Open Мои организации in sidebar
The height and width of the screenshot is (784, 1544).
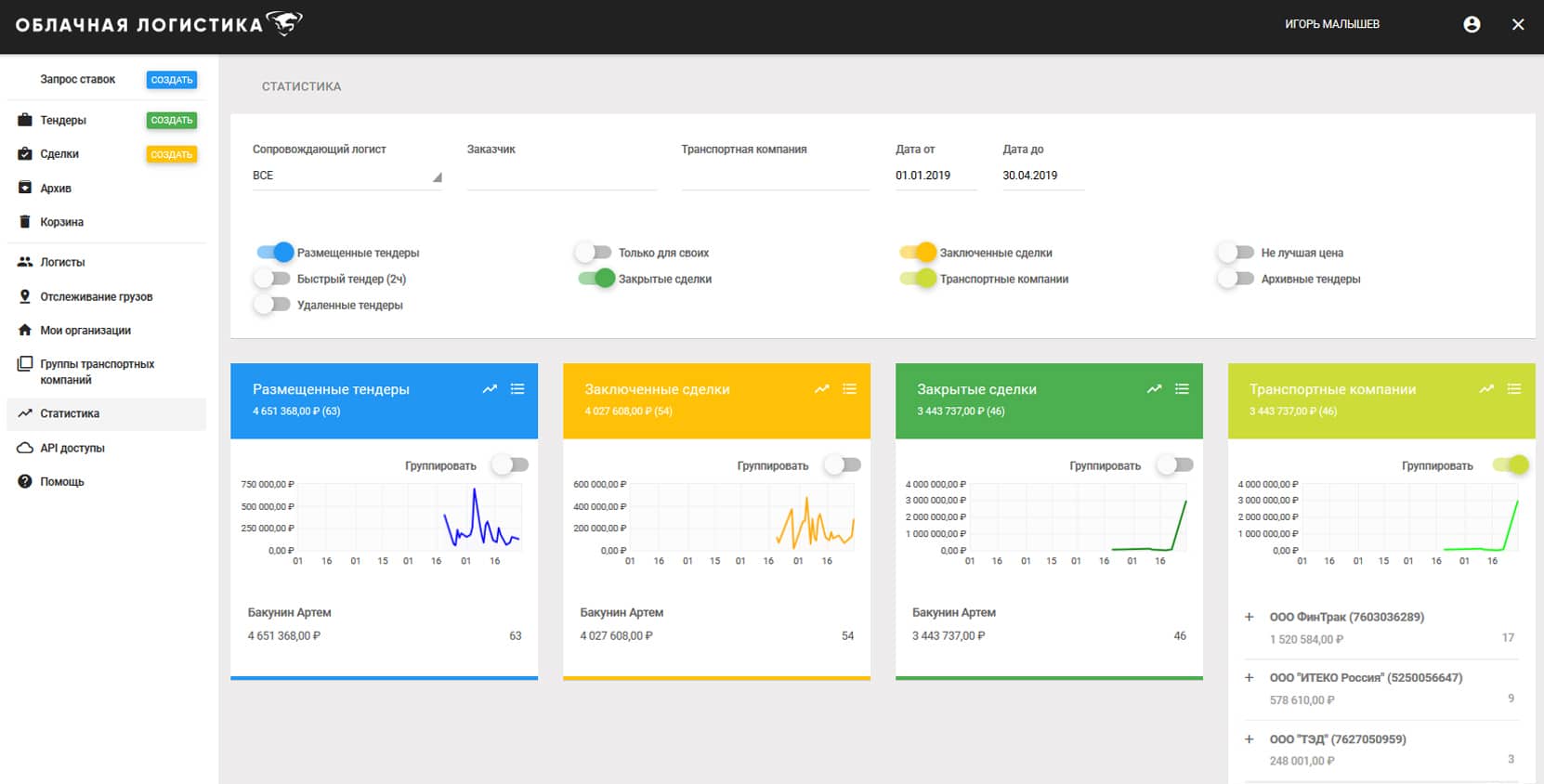(x=85, y=330)
